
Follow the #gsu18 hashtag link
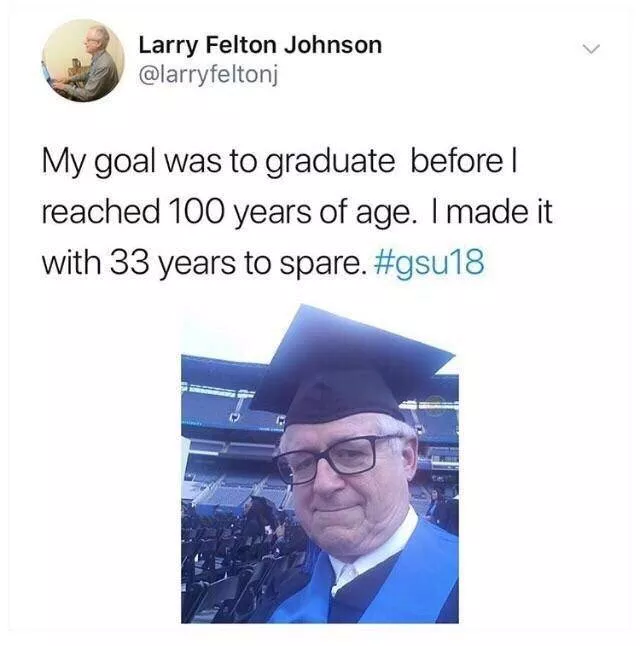pyautogui.click(x=429, y=262)
